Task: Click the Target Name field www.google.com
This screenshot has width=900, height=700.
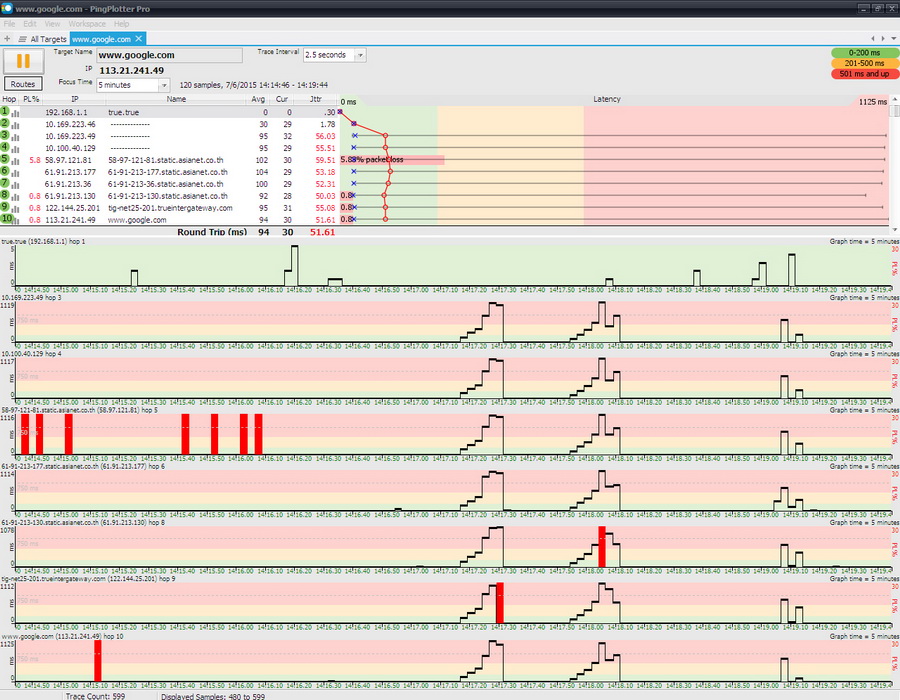Action: coord(168,55)
